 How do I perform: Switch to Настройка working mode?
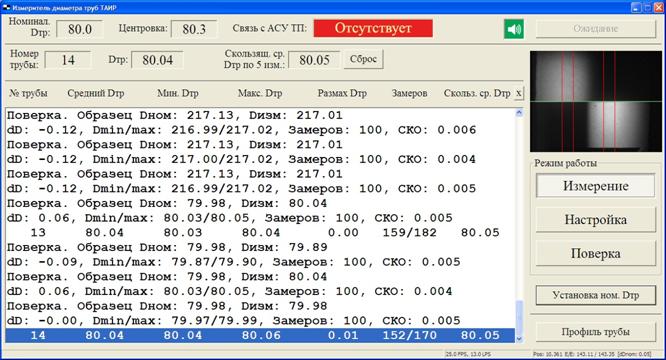[x=595, y=219]
